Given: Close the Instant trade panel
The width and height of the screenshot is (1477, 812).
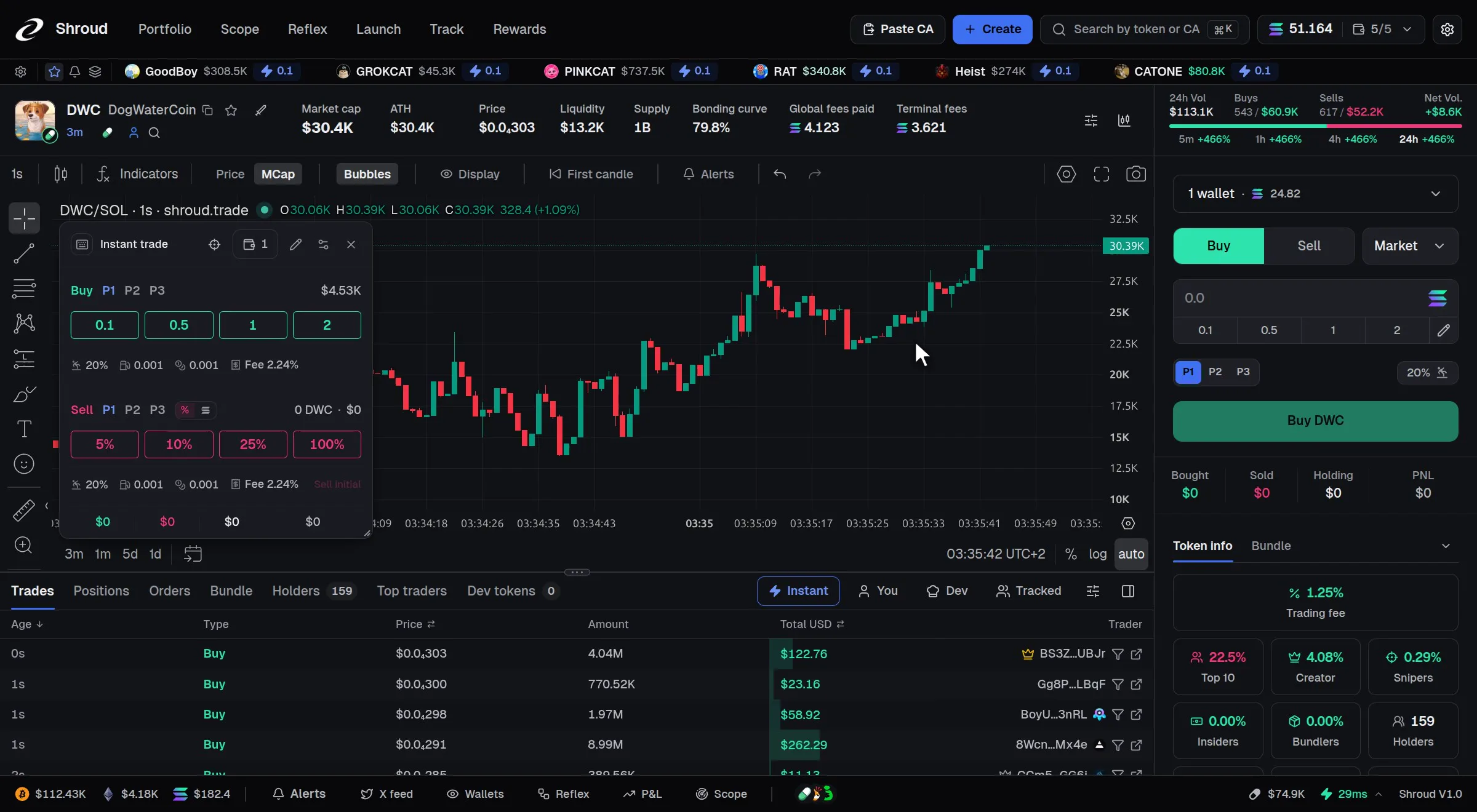Looking at the screenshot, I should coord(351,244).
